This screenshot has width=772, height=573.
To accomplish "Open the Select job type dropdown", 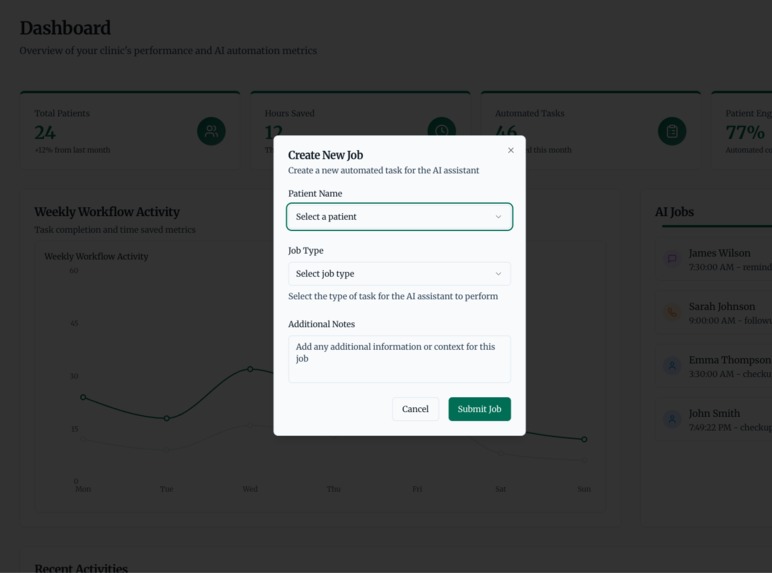I will pyautogui.click(x=399, y=274).
